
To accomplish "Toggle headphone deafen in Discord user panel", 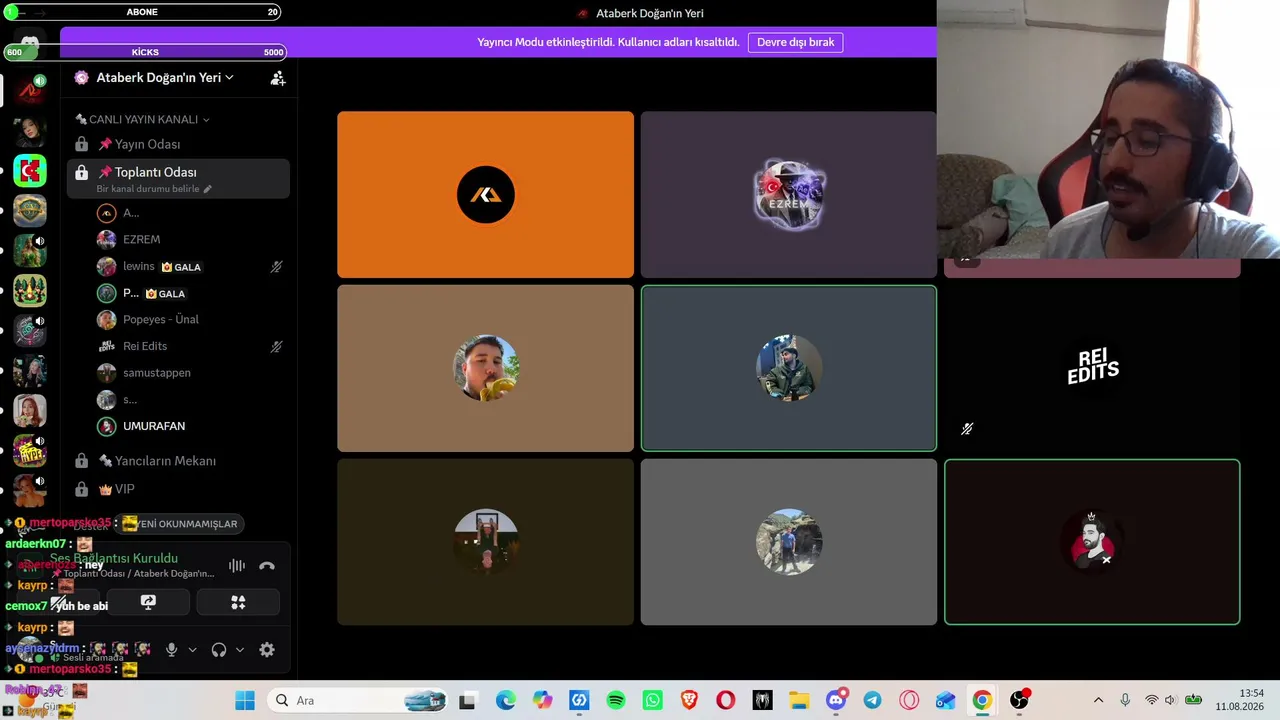I will tap(219, 650).
